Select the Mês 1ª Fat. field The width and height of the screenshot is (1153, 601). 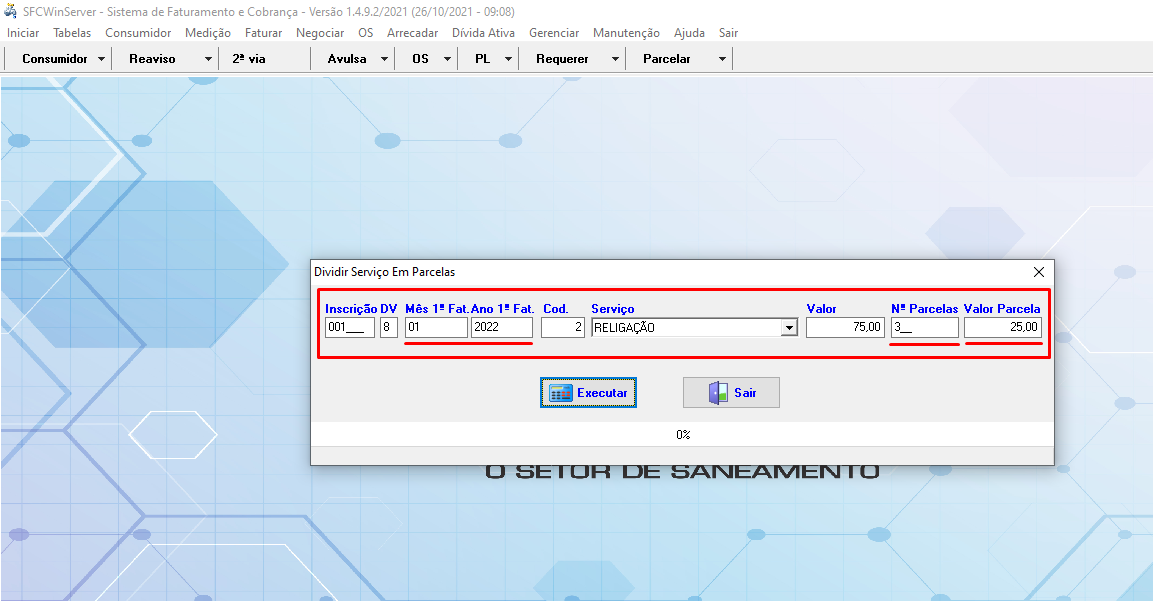pyautogui.click(x=436, y=328)
